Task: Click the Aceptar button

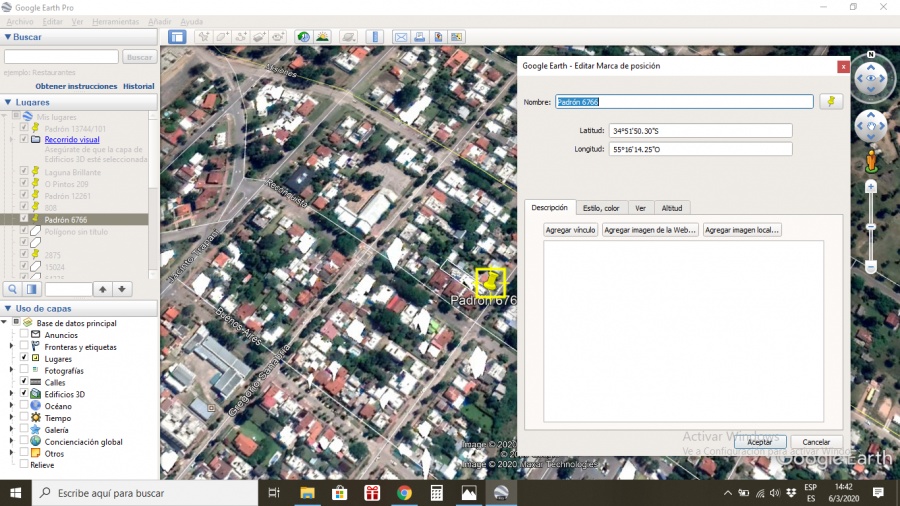Action: tap(759, 442)
